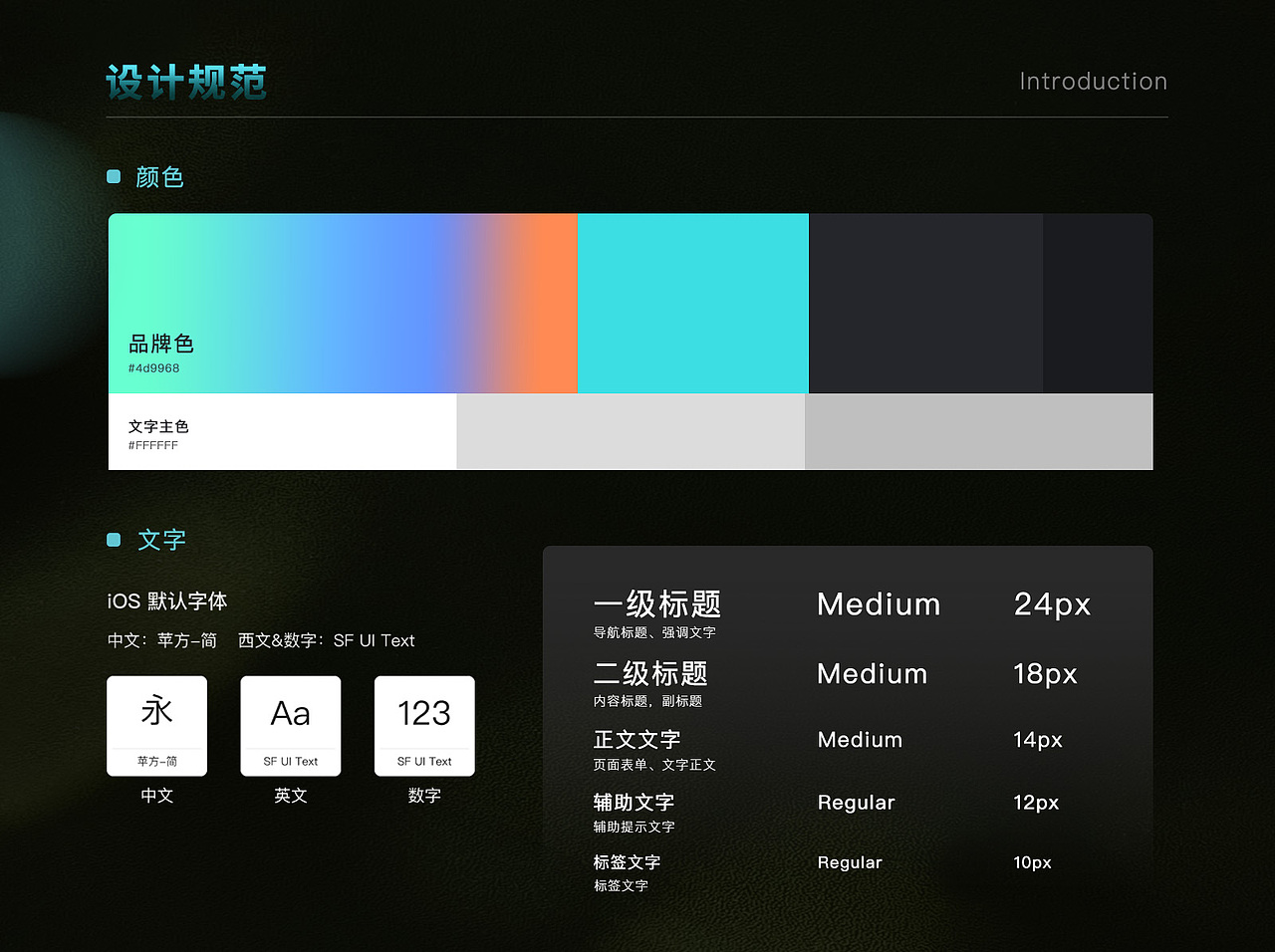Click the teal square bullet beside 颜色
The width and height of the screenshot is (1275, 952).
click(x=114, y=175)
